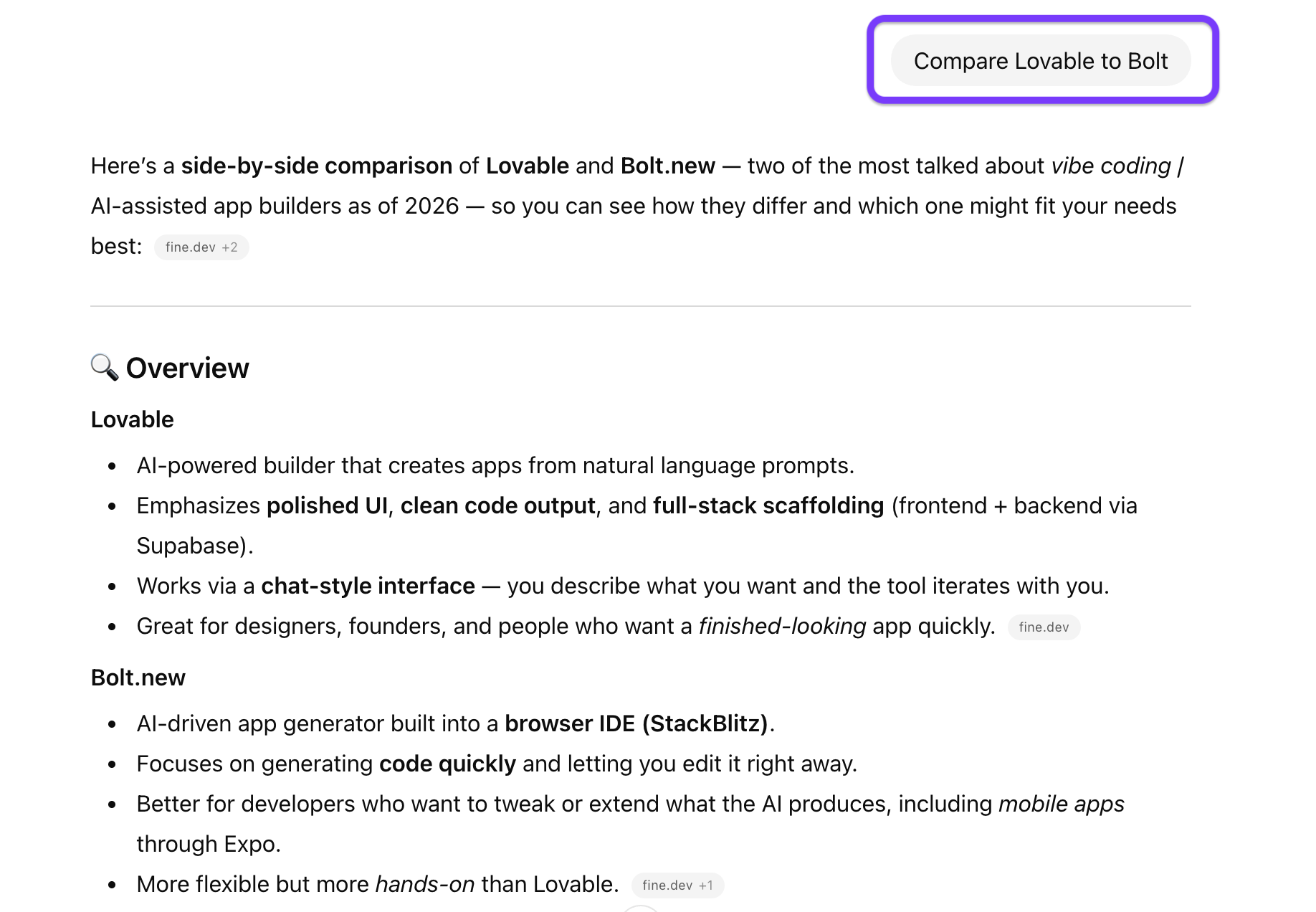
Task: Click the italic "mobile apps" text
Action: coord(1061,804)
